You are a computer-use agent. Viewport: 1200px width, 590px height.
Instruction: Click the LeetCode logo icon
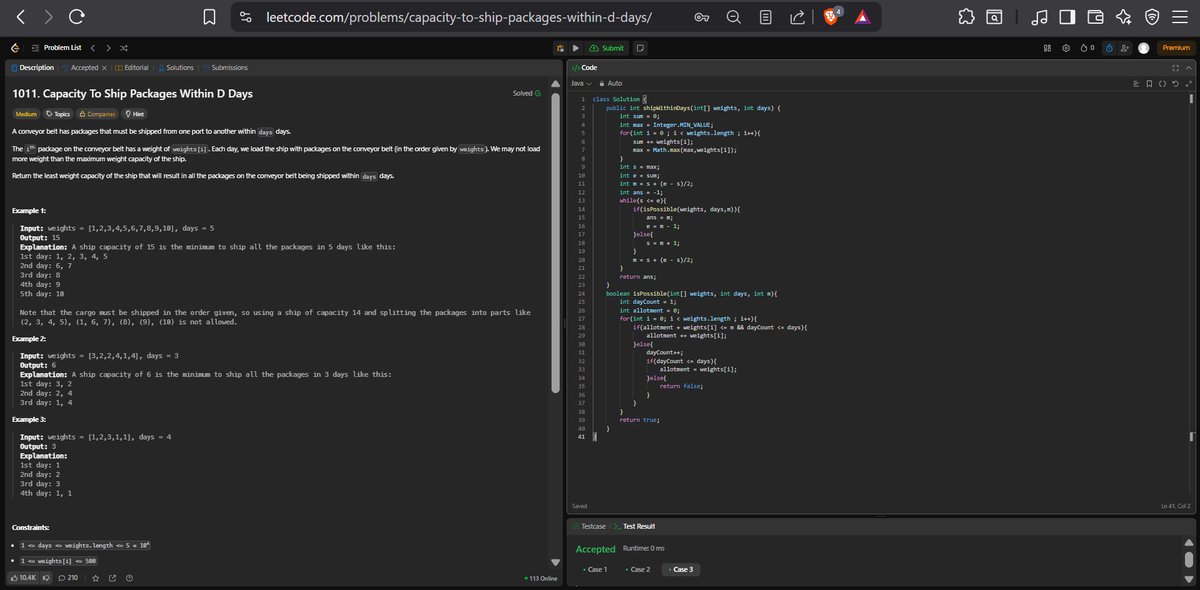click(x=14, y=47)
